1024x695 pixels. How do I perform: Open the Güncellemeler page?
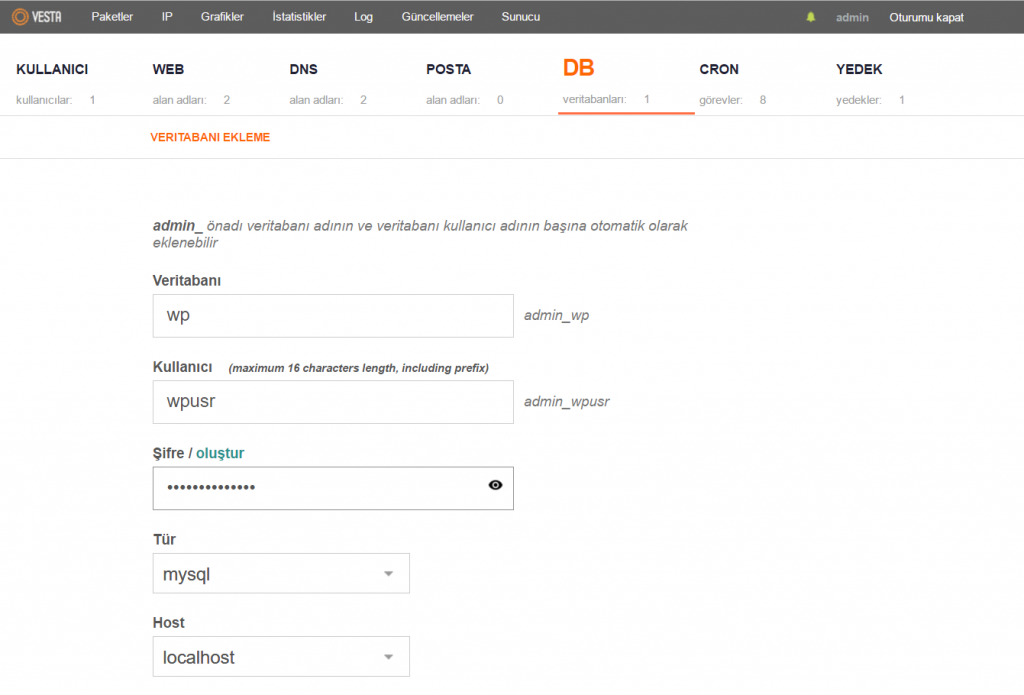437,17
